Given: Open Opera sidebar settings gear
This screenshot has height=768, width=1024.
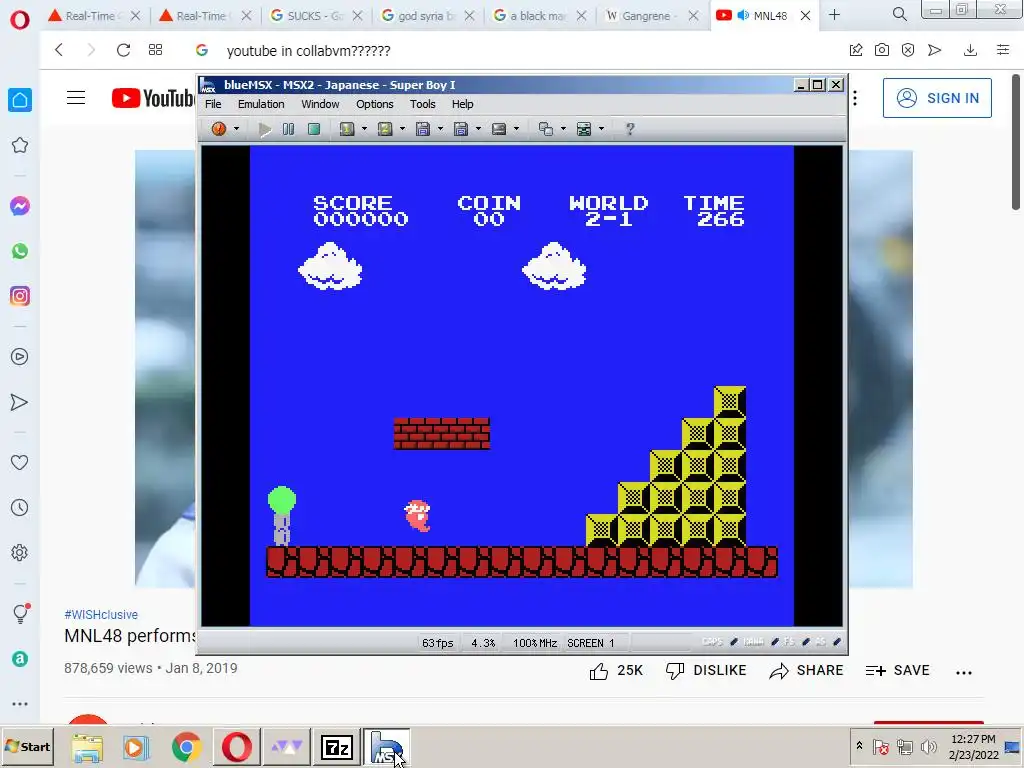Looking at the screenshot, I should pyautogui.click(x=20, y=552).
